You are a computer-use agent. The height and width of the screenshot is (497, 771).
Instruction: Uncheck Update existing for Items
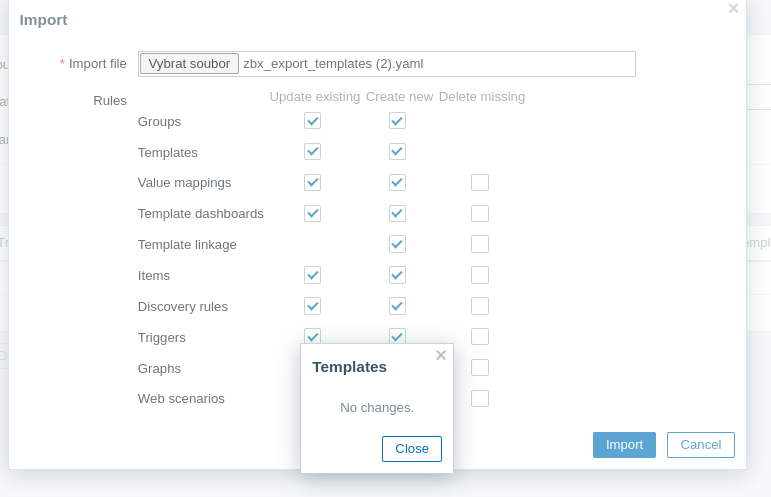point(313,275)
